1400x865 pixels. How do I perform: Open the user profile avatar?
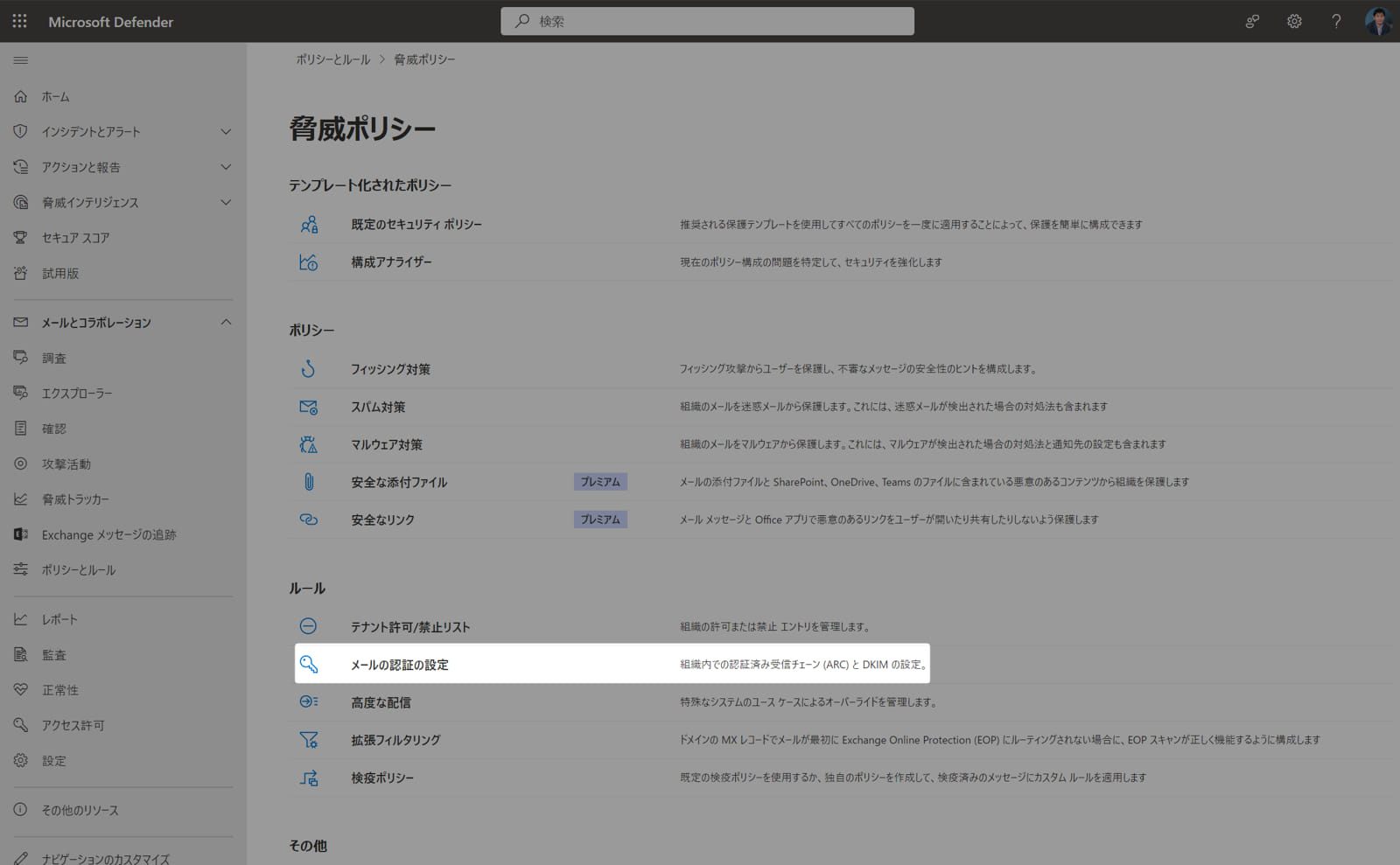click(x=1378, y=21)
